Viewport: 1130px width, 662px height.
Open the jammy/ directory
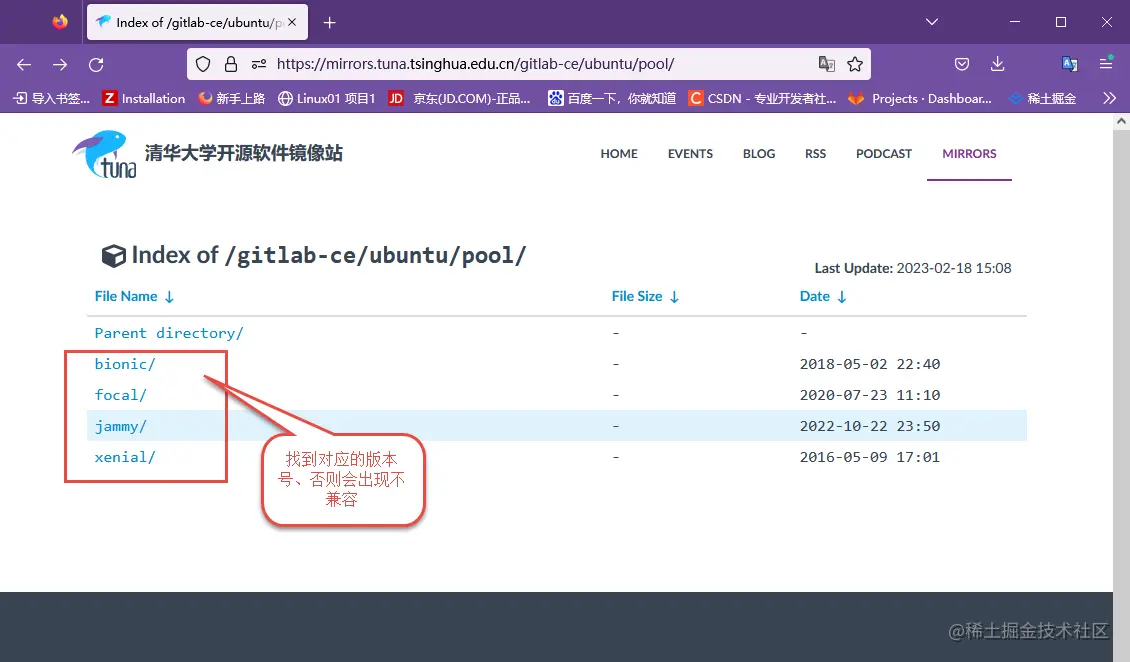pyautogui.click(x=120, y=426)
